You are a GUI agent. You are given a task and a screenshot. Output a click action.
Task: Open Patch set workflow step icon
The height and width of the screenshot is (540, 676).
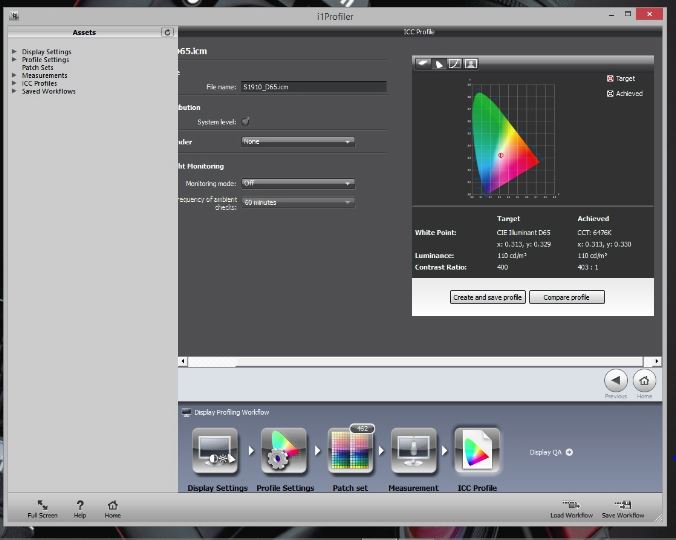point(350,451)
